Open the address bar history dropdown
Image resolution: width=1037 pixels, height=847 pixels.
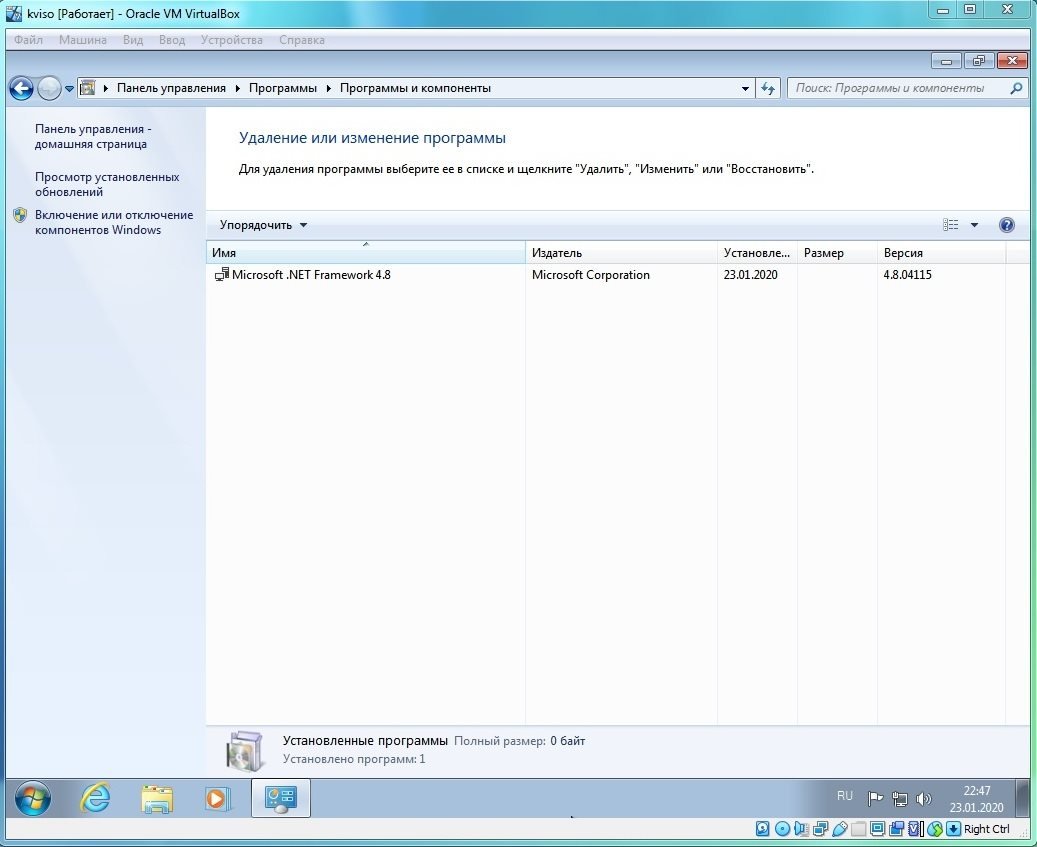(745, 88)
